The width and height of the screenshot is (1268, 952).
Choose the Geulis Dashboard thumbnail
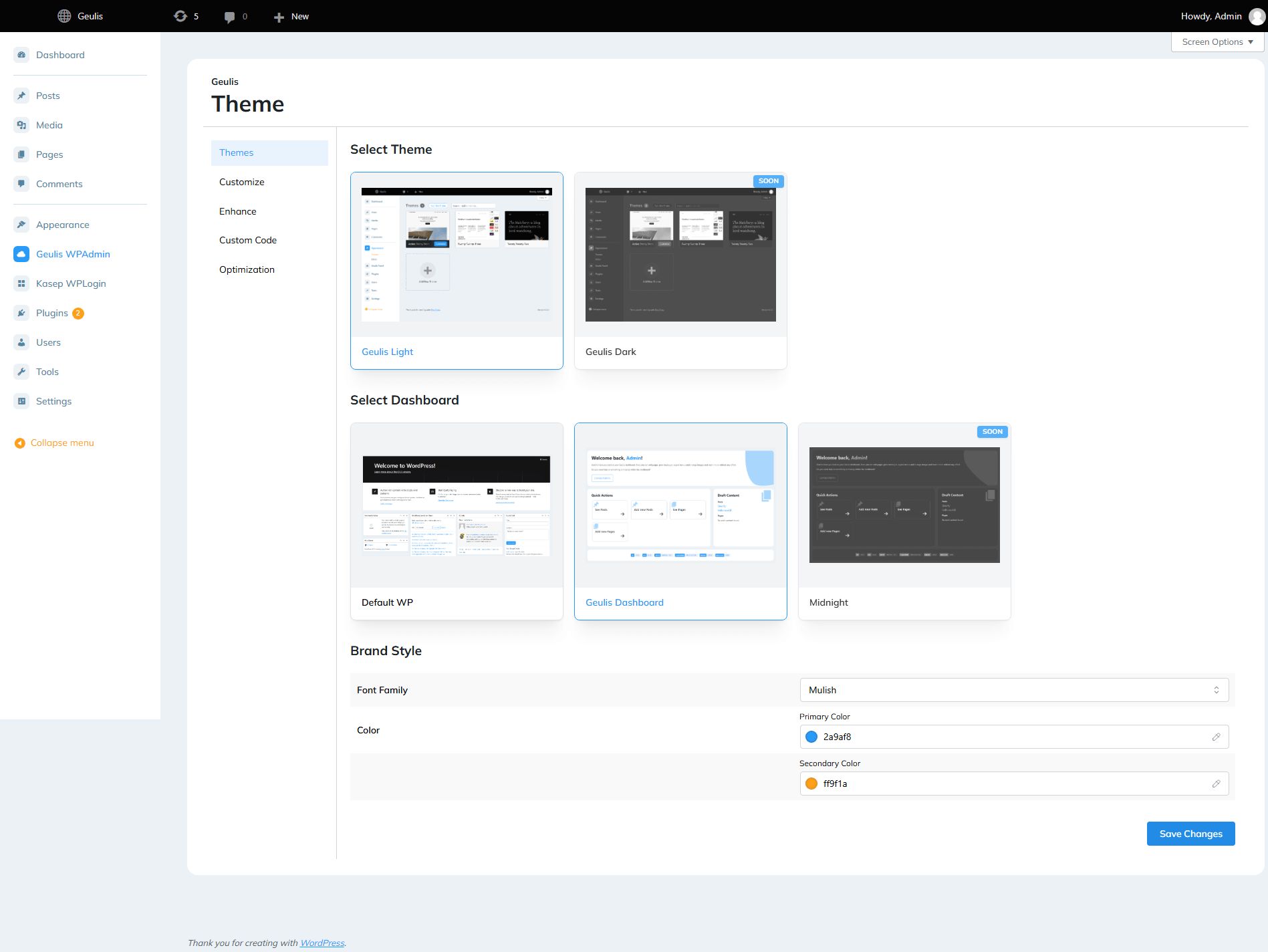tap(680, 505)
